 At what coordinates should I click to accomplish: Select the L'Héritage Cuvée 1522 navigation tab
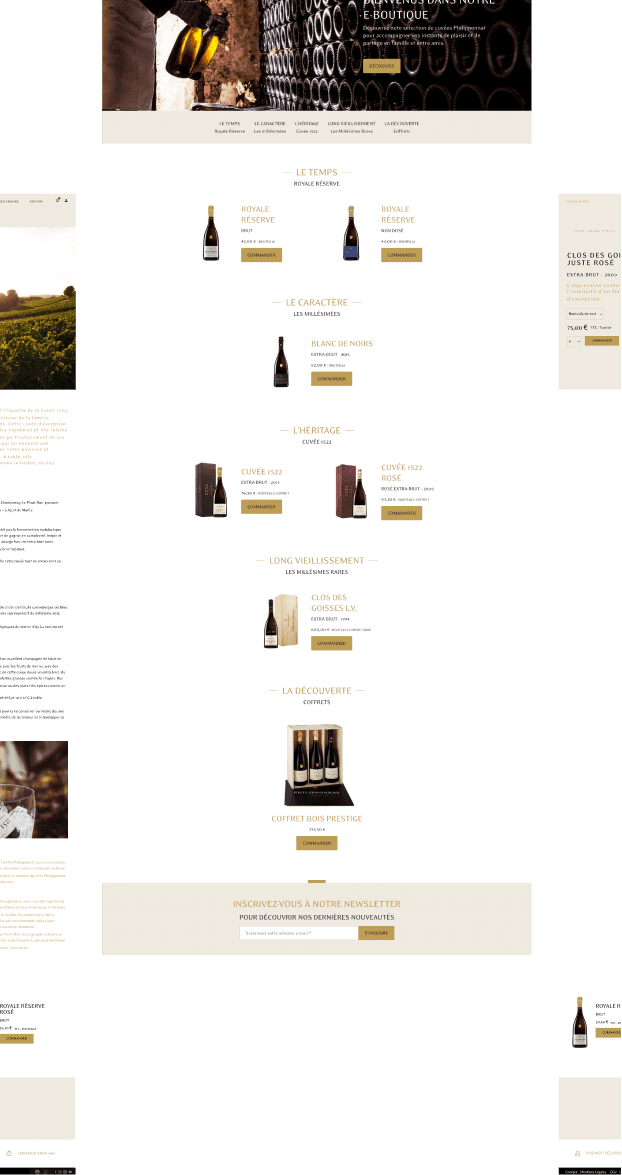pyautogui.click(x=307, y=127)
